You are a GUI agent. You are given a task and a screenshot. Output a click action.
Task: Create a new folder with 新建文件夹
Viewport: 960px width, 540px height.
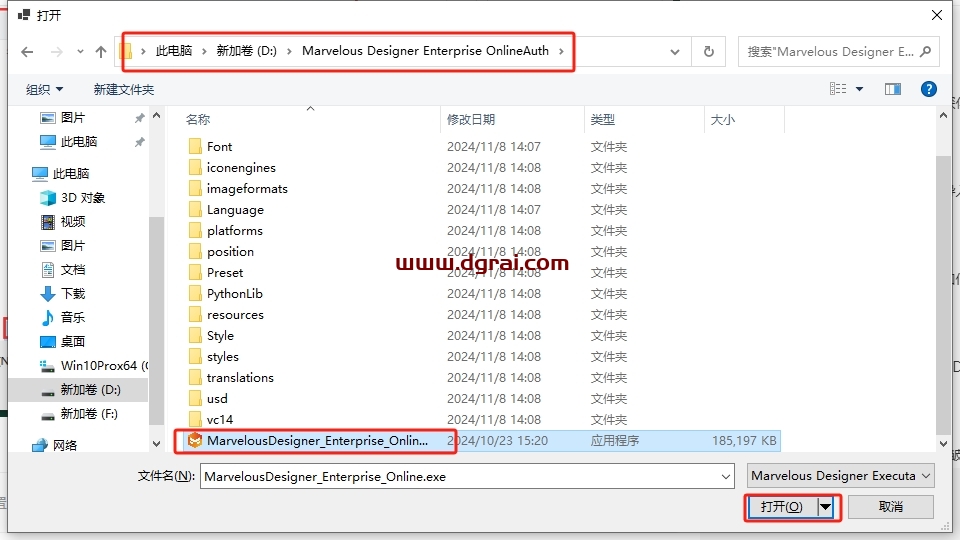[124, 89]
